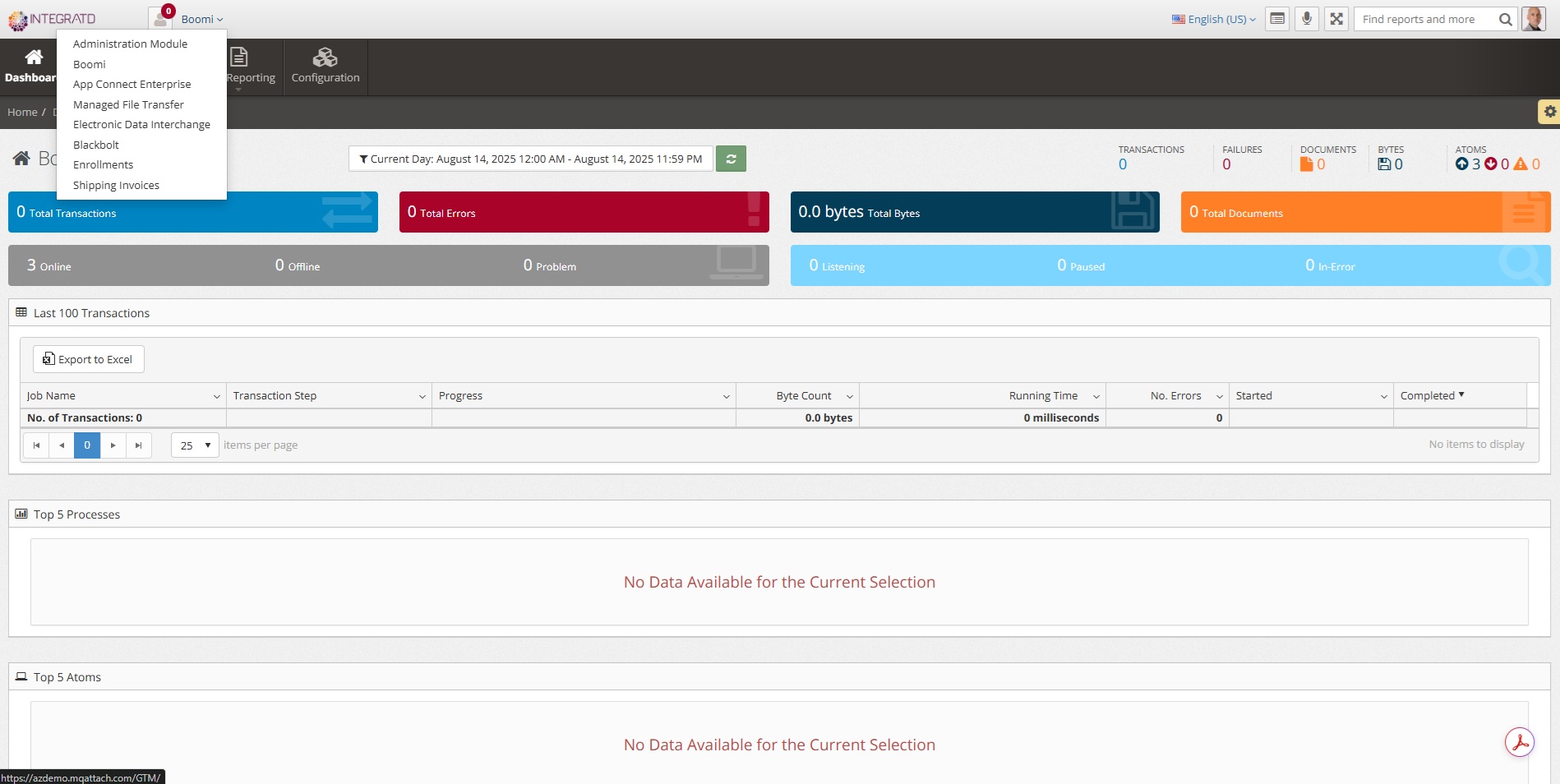The height and width of the screenshot is (784, 1560).
Task: Change items per page using the 25 dropdown
Action: (194, 445)
